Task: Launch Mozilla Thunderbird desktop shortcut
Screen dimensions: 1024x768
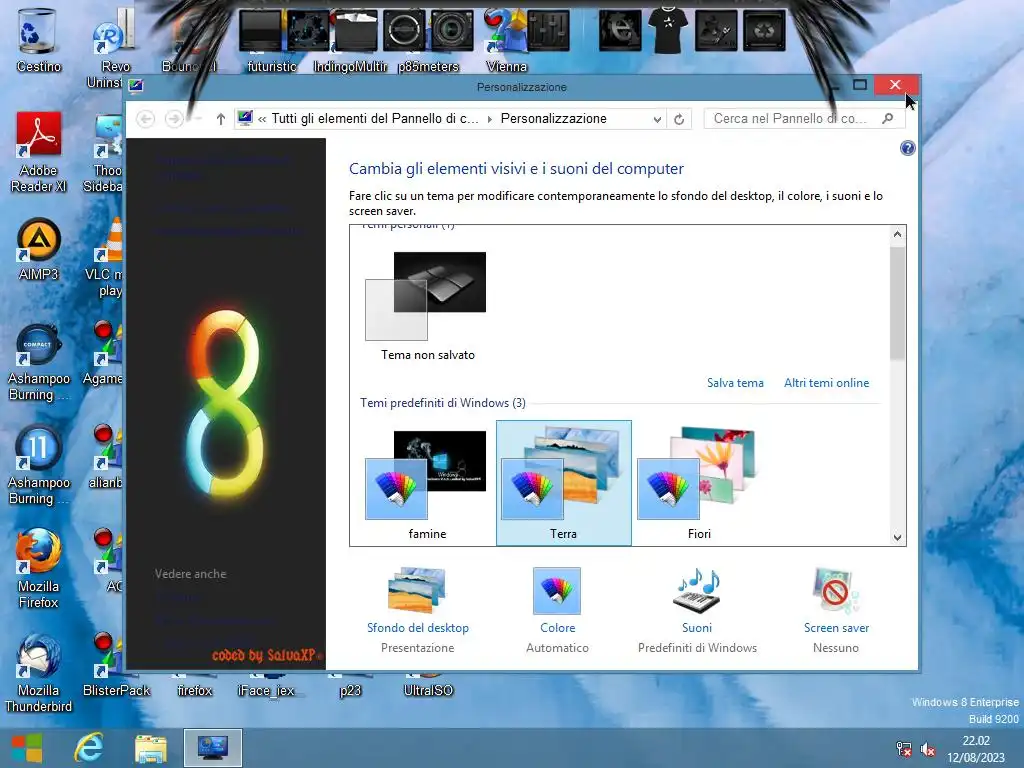Action: [x=38, y=673]
